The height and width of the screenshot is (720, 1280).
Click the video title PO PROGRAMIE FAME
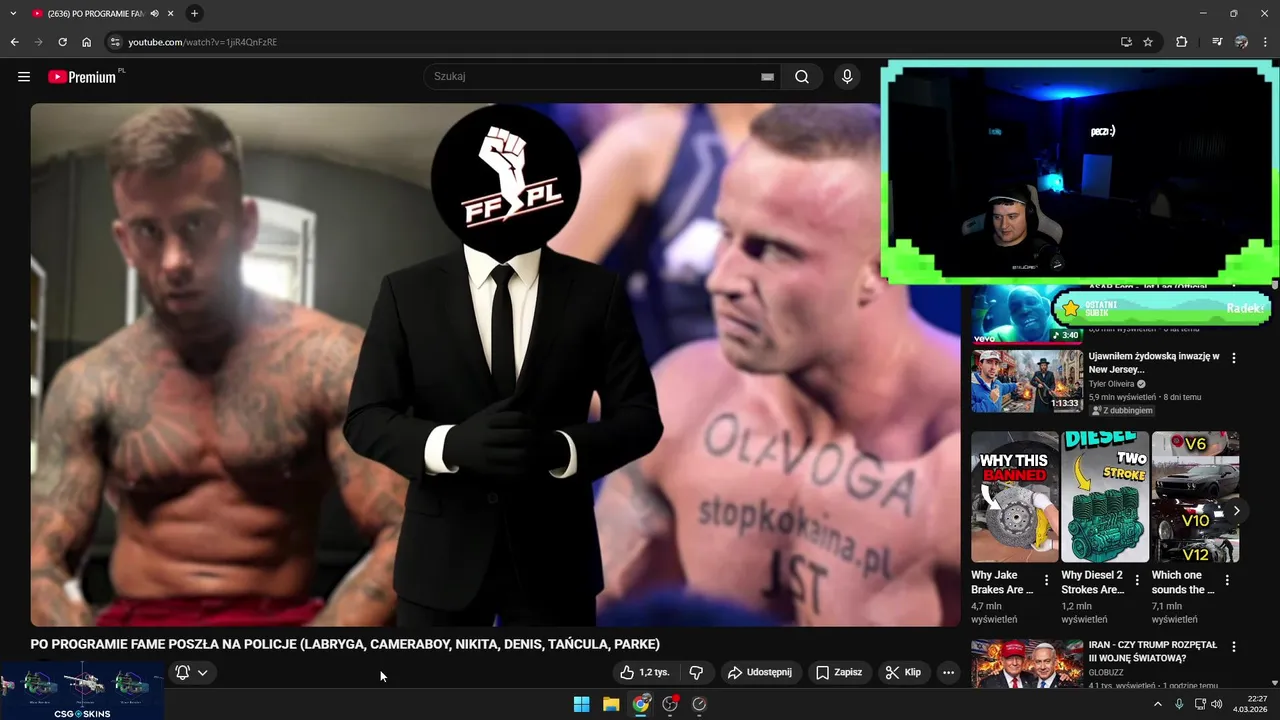[345, 644]
